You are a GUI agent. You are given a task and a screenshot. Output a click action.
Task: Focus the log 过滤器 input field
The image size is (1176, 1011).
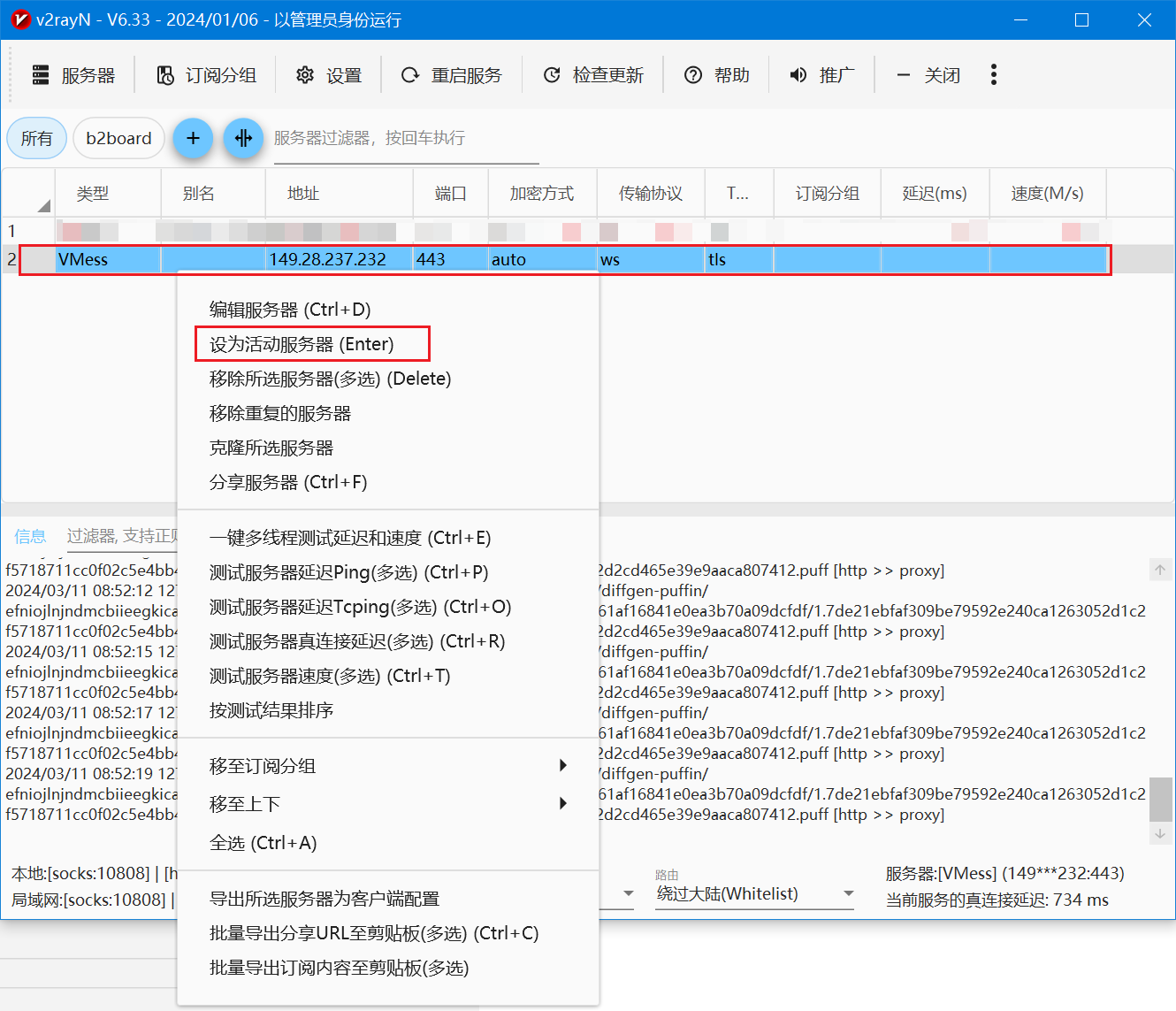click(x=122, y=536)
